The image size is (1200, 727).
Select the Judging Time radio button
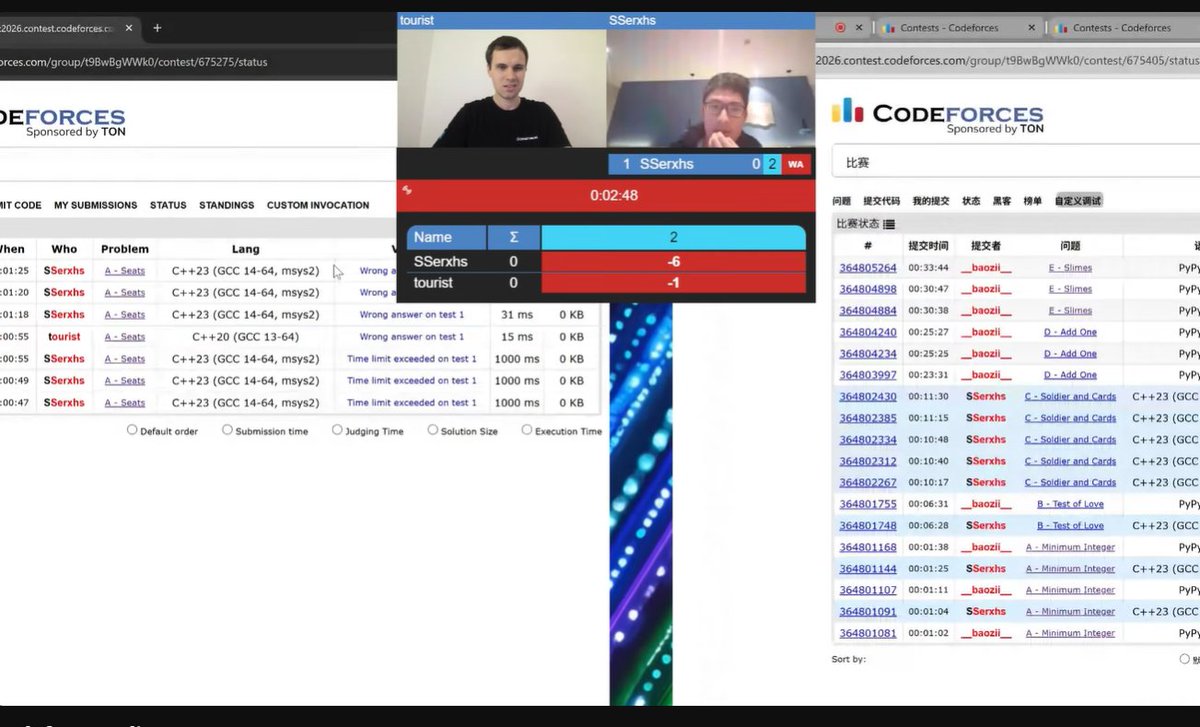click(x=337, y=430)
